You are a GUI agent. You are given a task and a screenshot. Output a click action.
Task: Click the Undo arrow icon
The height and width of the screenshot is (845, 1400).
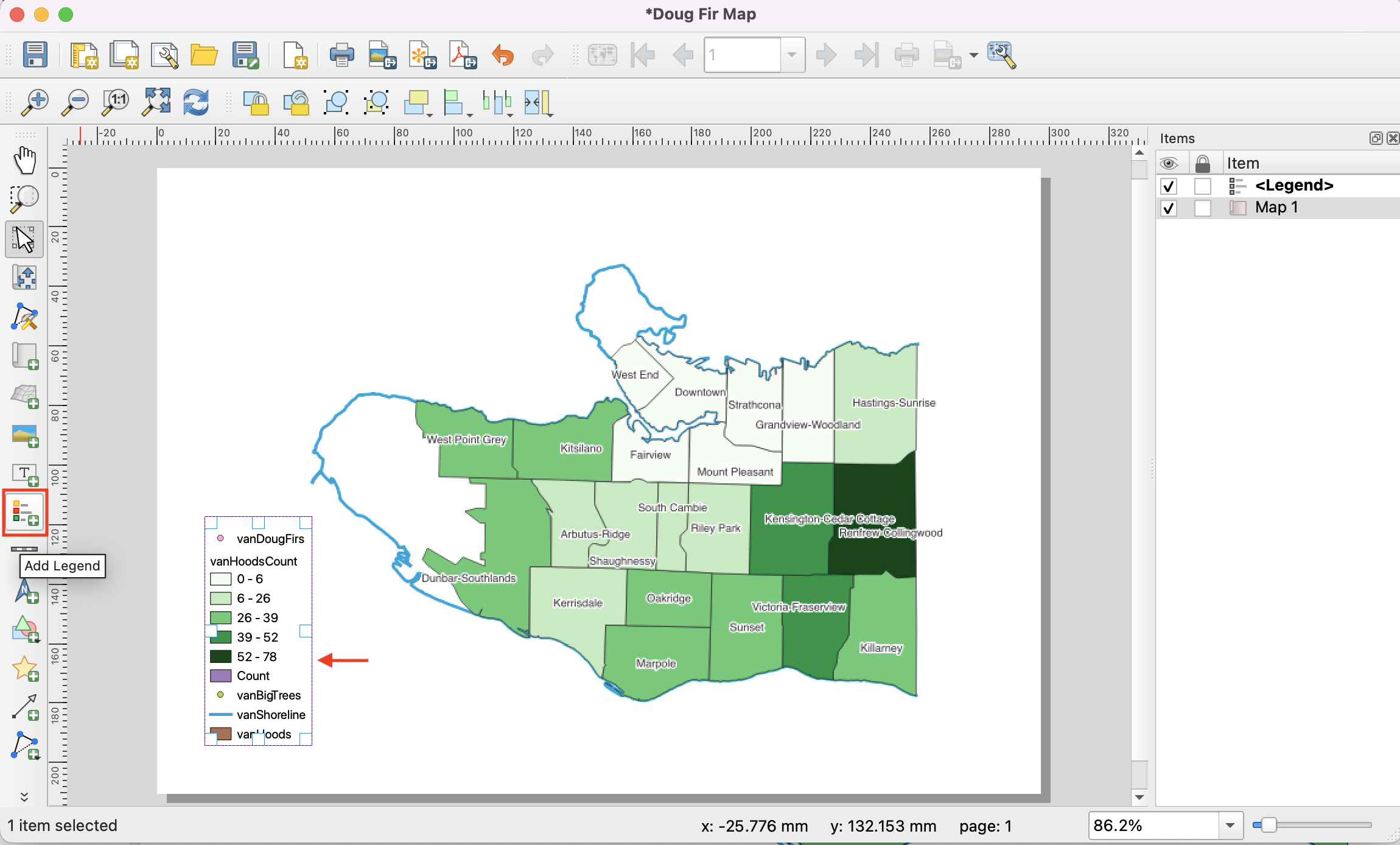[x=503, y=55]
